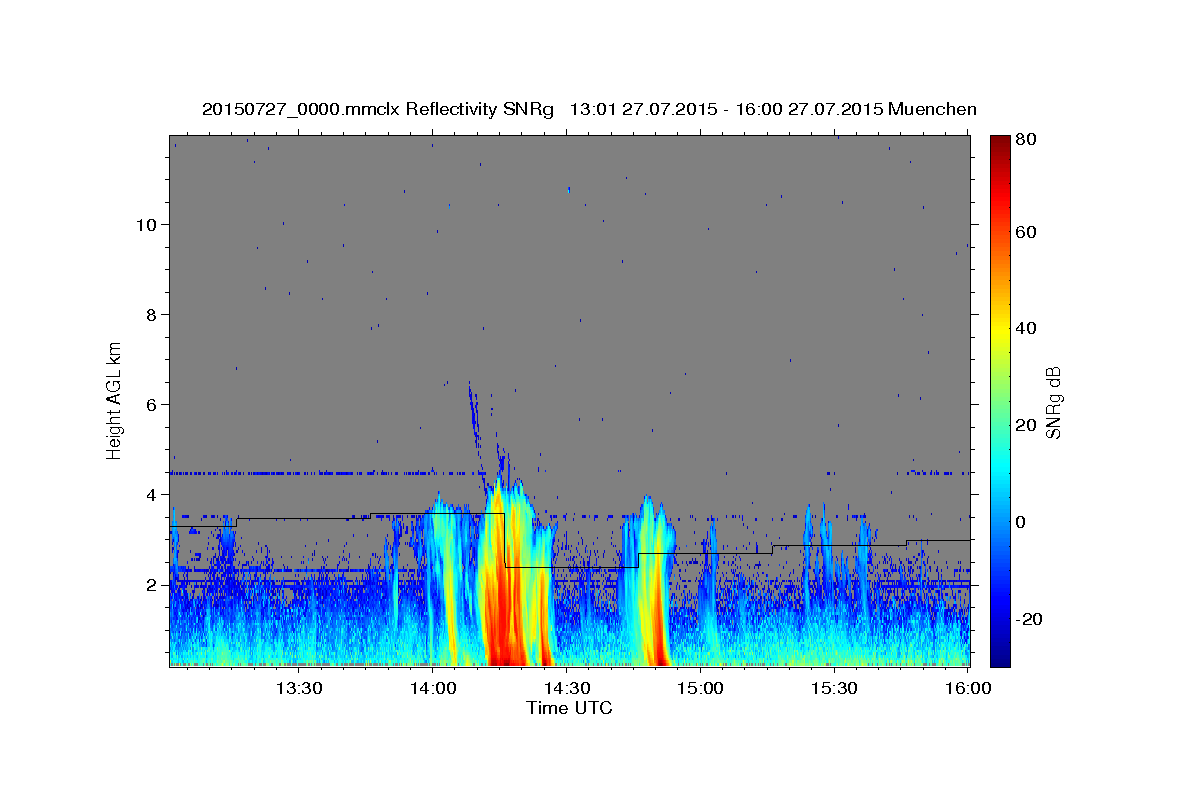Click the 'Height AGL km' axis label

coord(115,400)
